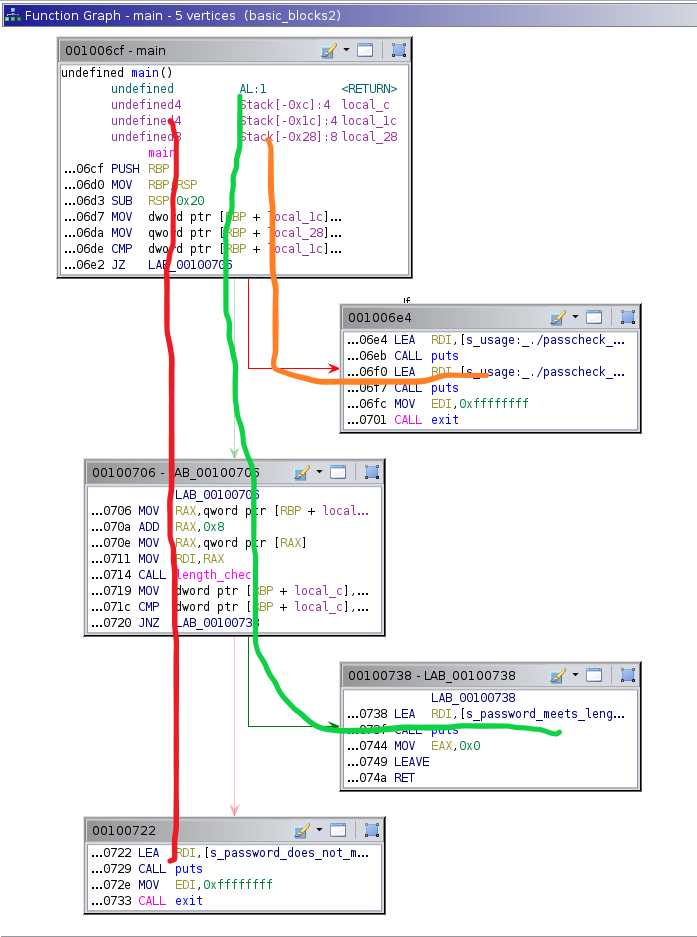Click puts call target at address 06eb
Screen dimensions: 697x937
coord(444,355)
